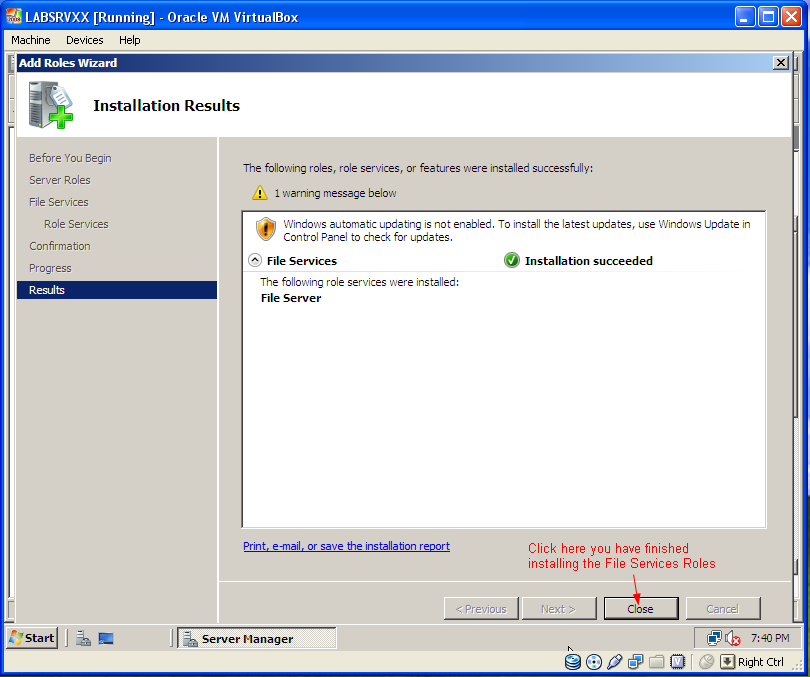Click the VirtualBox shared folders status icon

coord(657,662)
